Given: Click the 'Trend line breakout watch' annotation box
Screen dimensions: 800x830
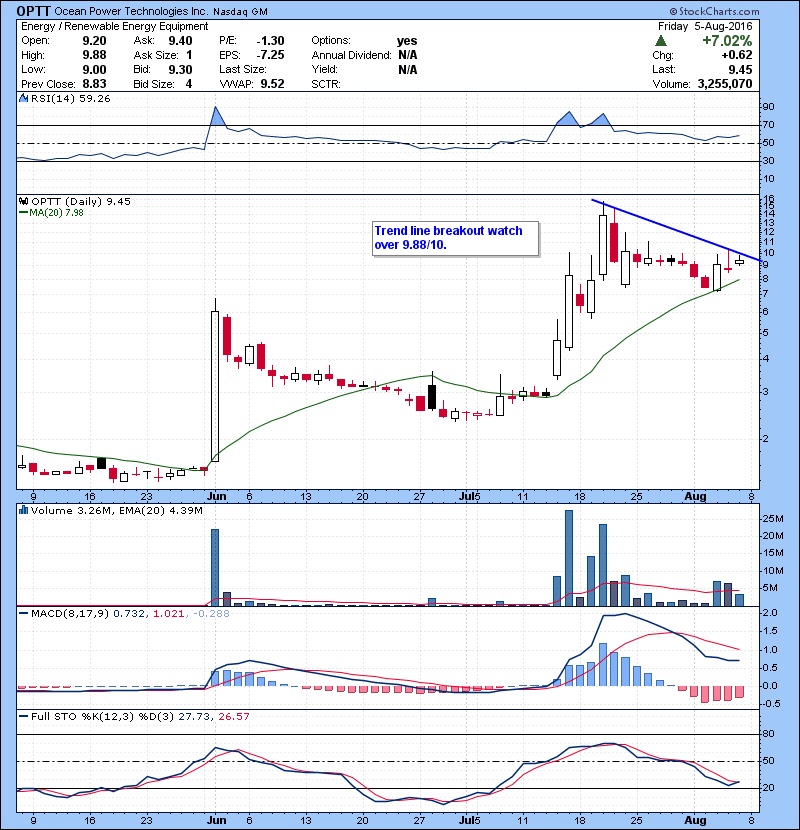Looking at the screenshot, I should [455, 238].
